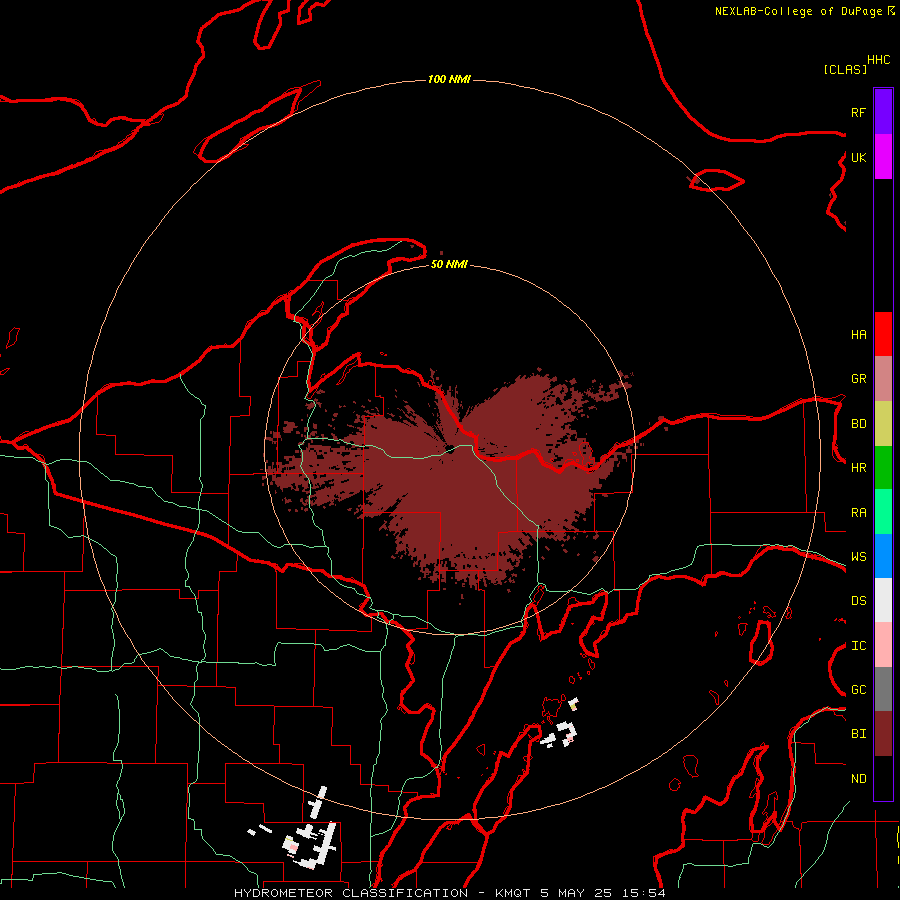This screenshot has height=900, width=900.
Task: Click the HA legend label
Action: 858,335
